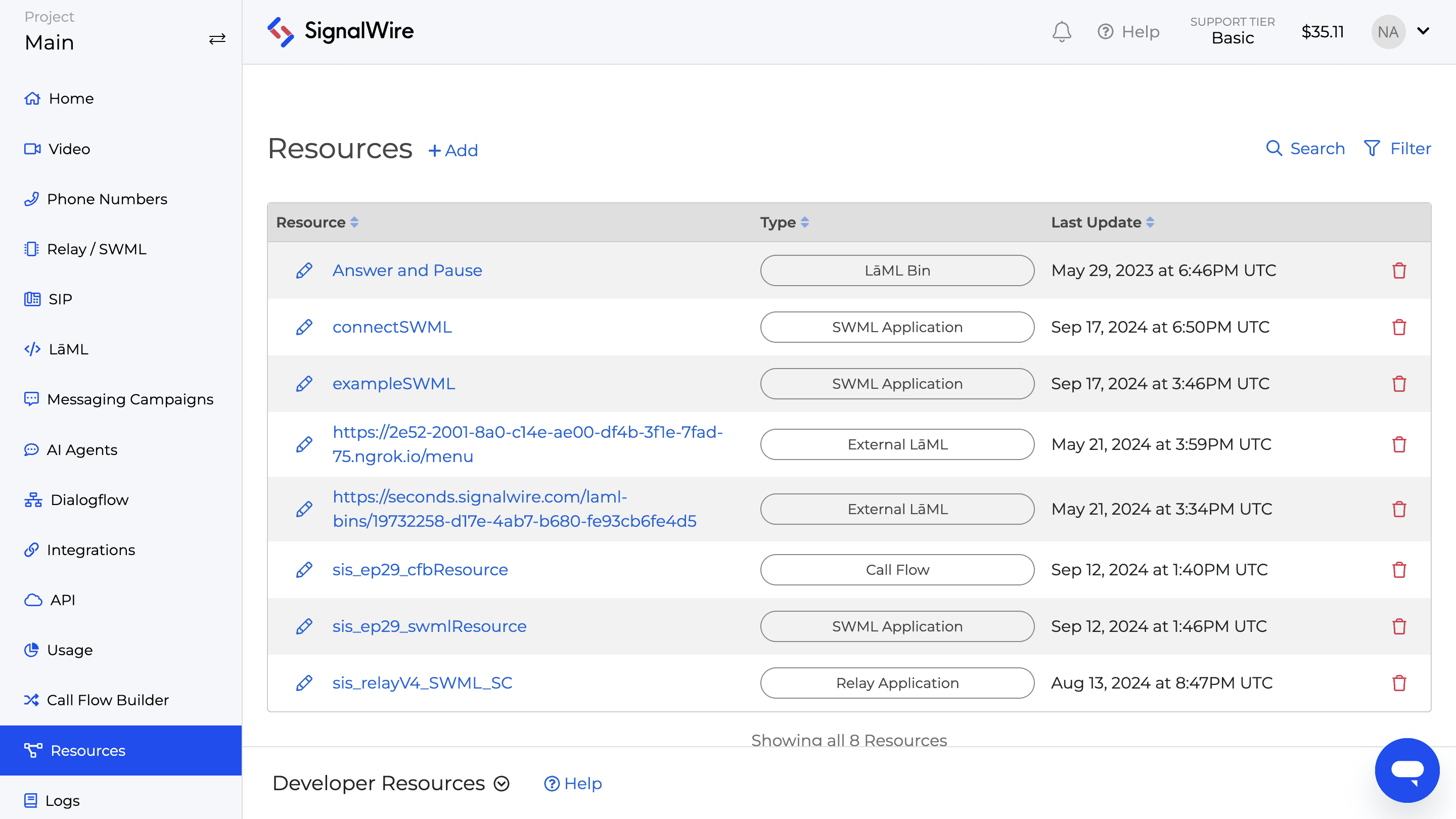Image resolution: width=1456 pixels, height=819 pixels.
Task: Click the Help link in top bar
Action: click(x=1128, y=32)
